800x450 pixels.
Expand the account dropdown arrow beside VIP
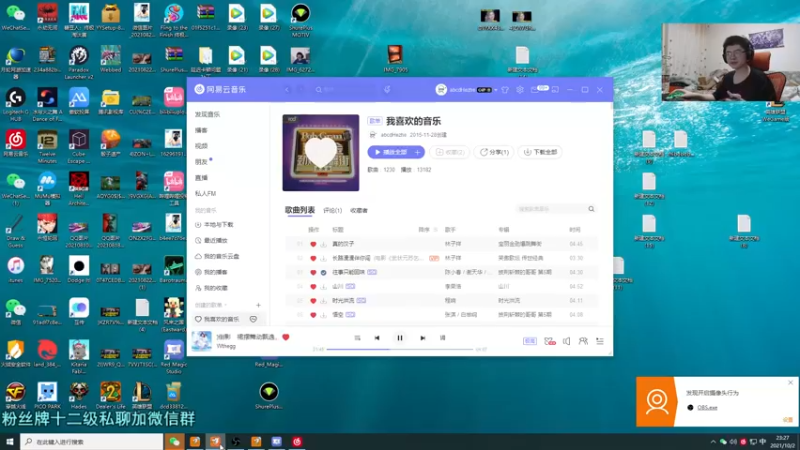(496, 90)
